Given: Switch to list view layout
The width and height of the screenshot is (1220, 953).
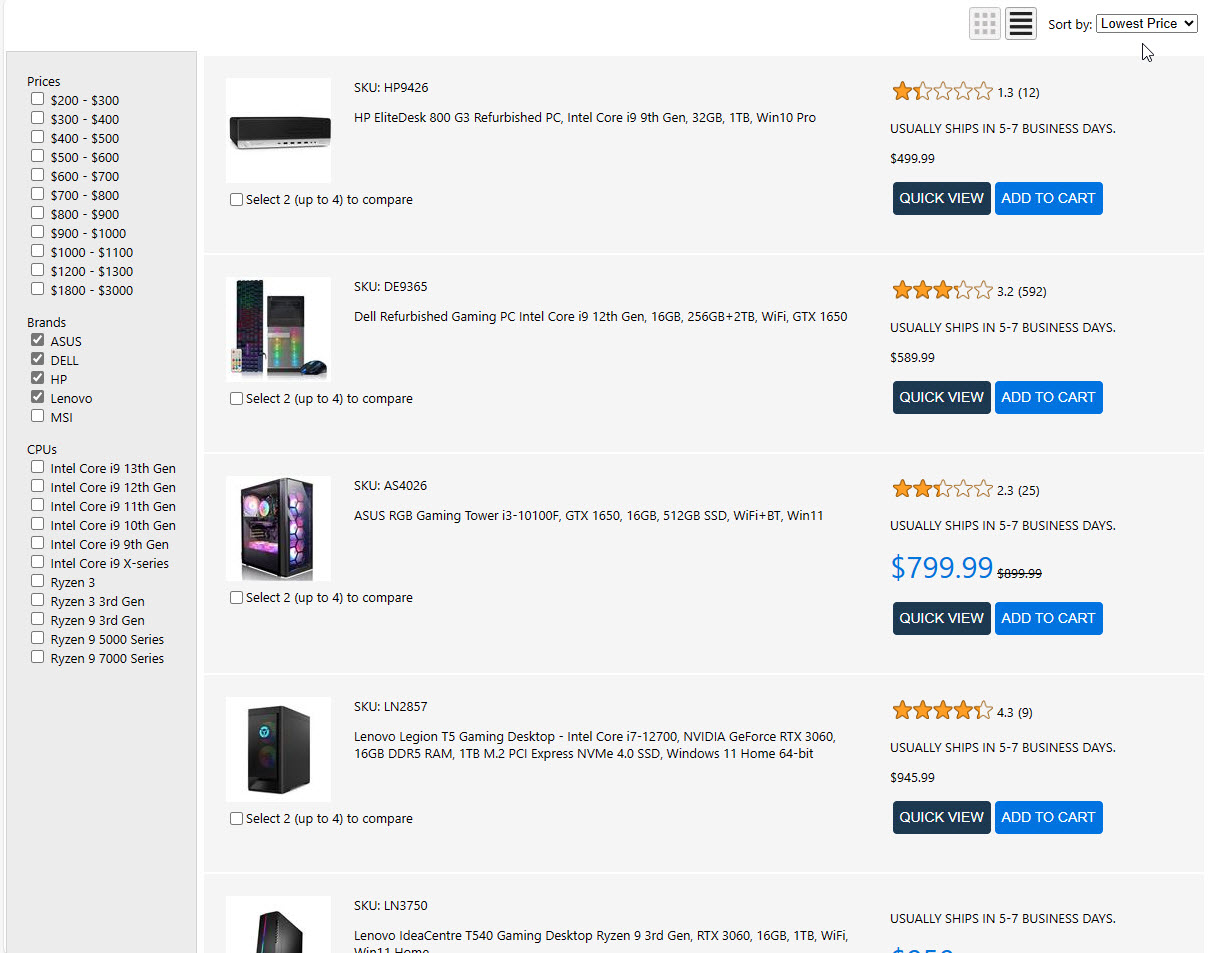Looking at the screenshot, I should 1020,24.
